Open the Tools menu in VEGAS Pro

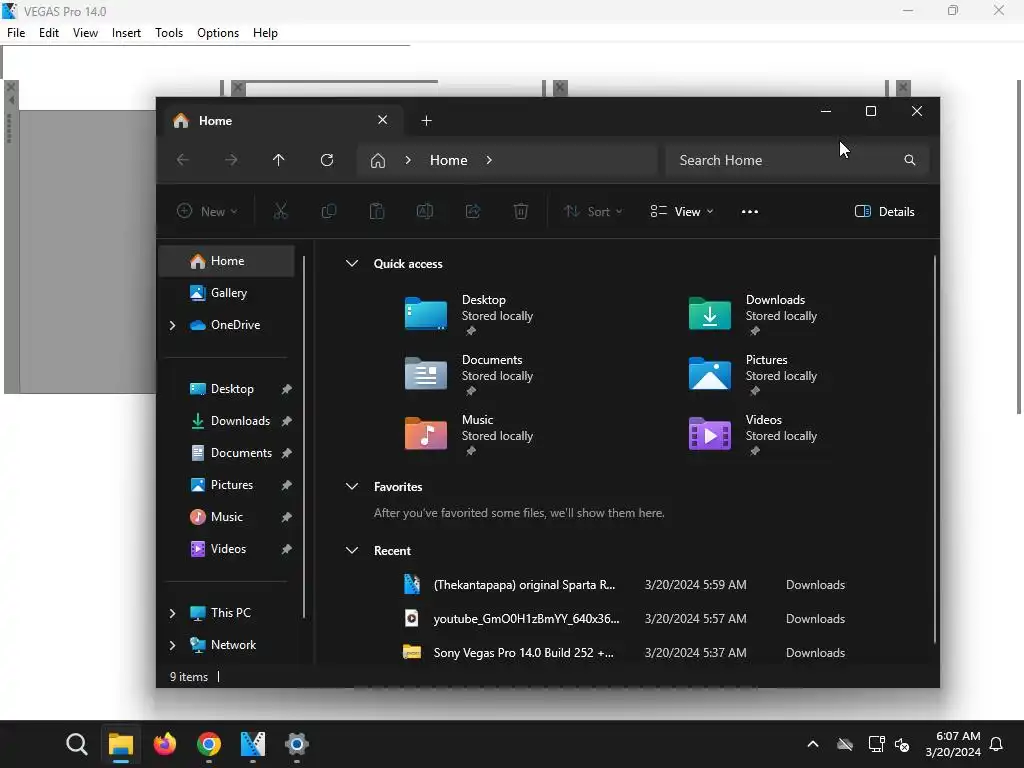[x=169, y=33]
